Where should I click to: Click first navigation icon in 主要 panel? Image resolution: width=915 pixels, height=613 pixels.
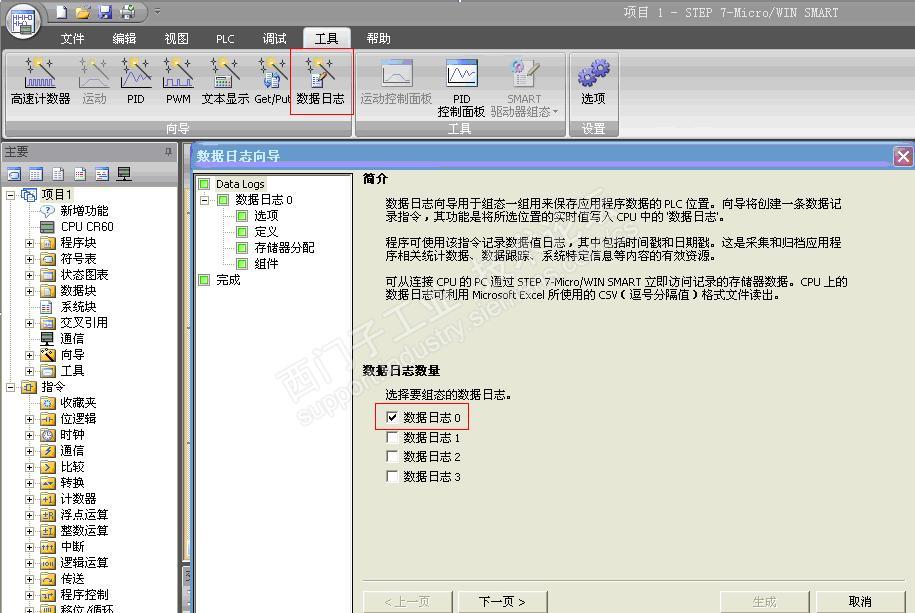(x=14, y=173)
